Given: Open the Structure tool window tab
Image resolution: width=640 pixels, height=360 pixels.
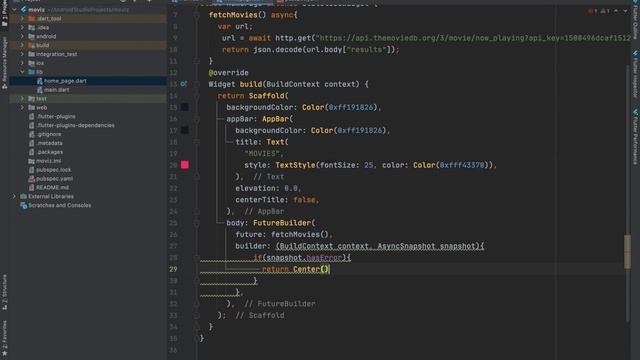Looking at the screenshot, I should 4,292.
